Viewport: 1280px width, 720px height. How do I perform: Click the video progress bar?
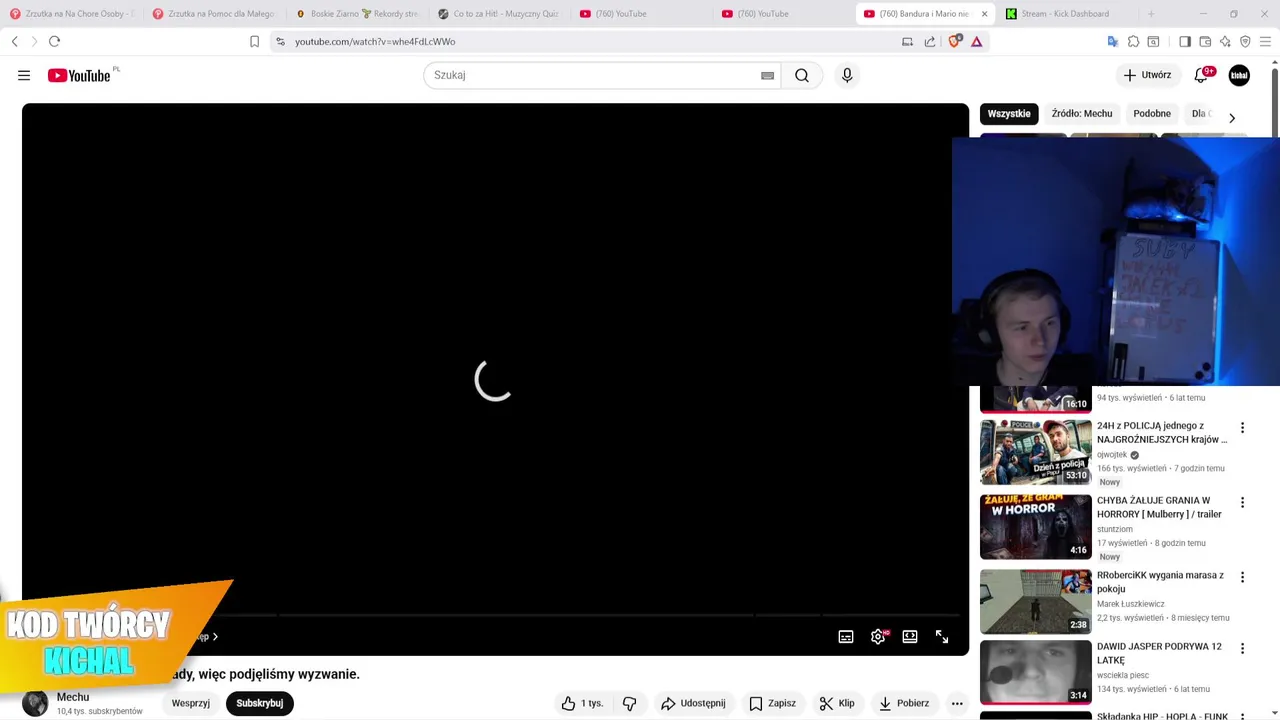coord(495,615)
